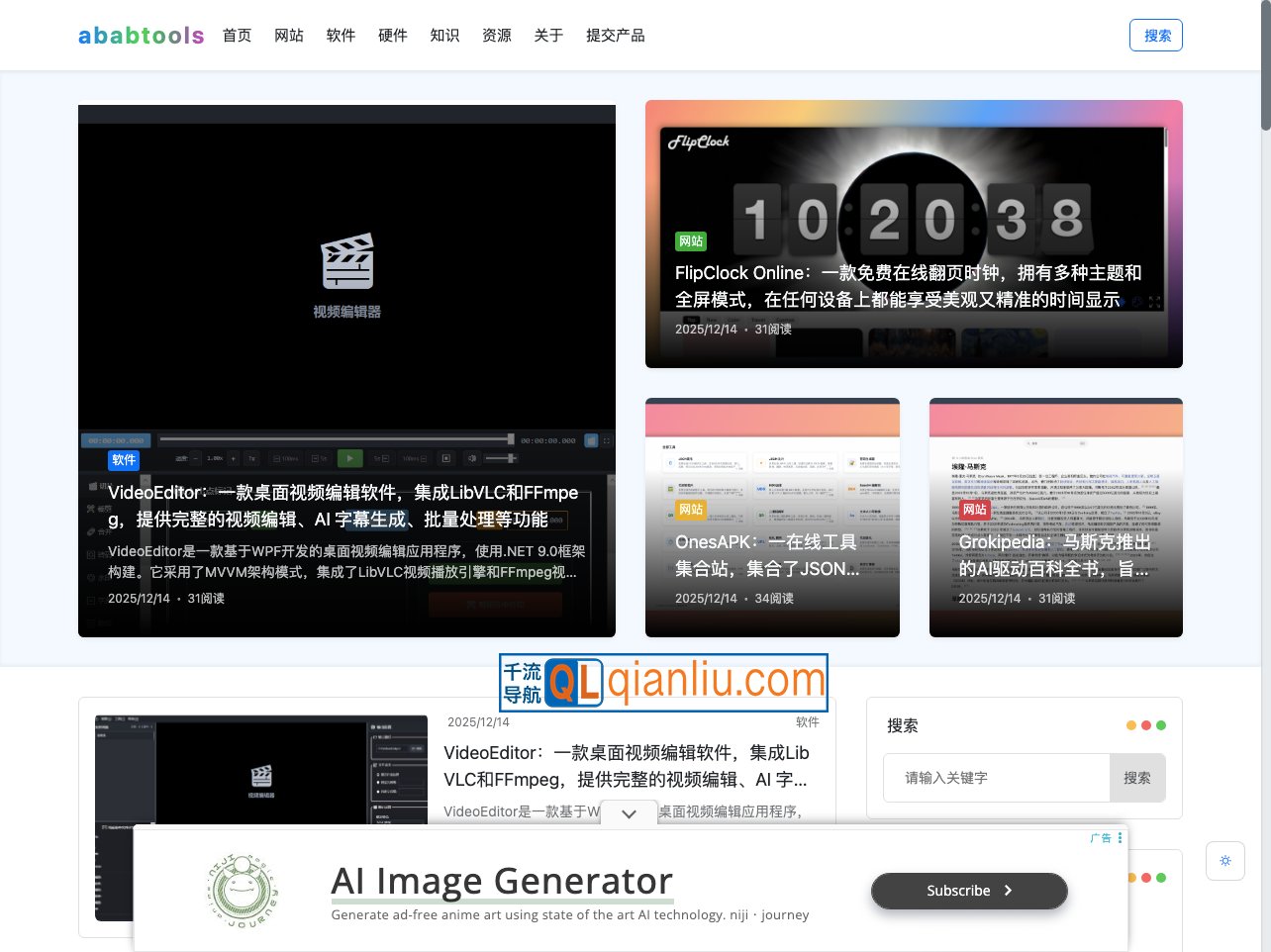This screenshot has height=952, width=1271.
Task: Open the 首页 navigation item
Action: point(237,35)
